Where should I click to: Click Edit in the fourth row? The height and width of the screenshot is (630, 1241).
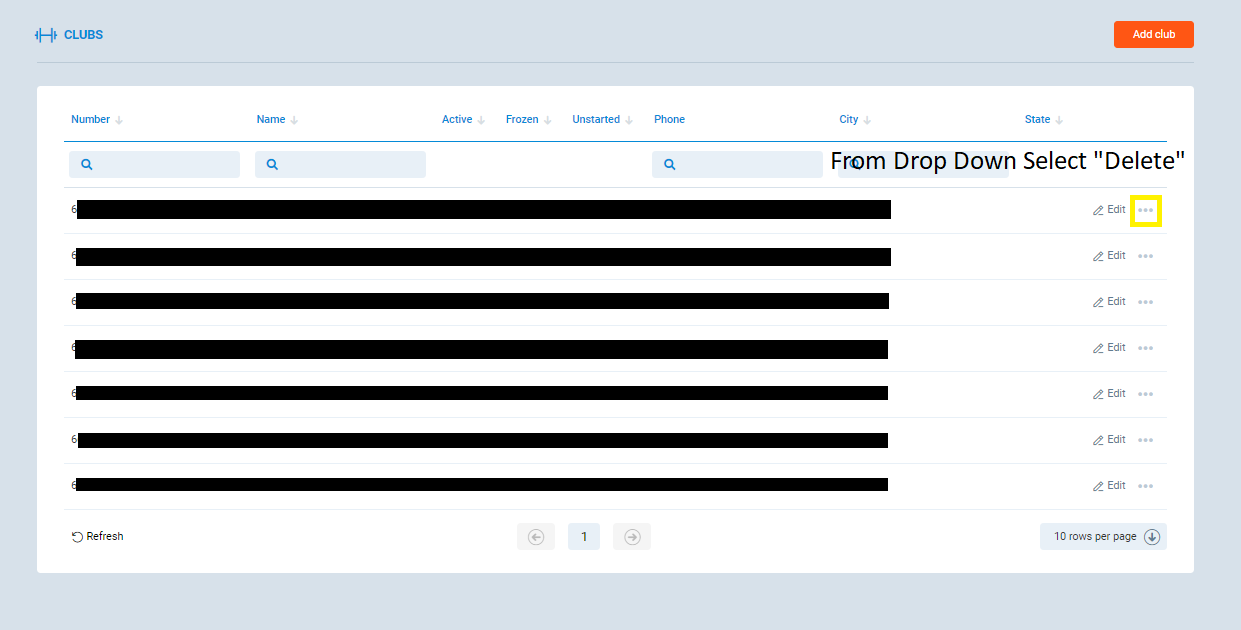tap(1109, 348)
